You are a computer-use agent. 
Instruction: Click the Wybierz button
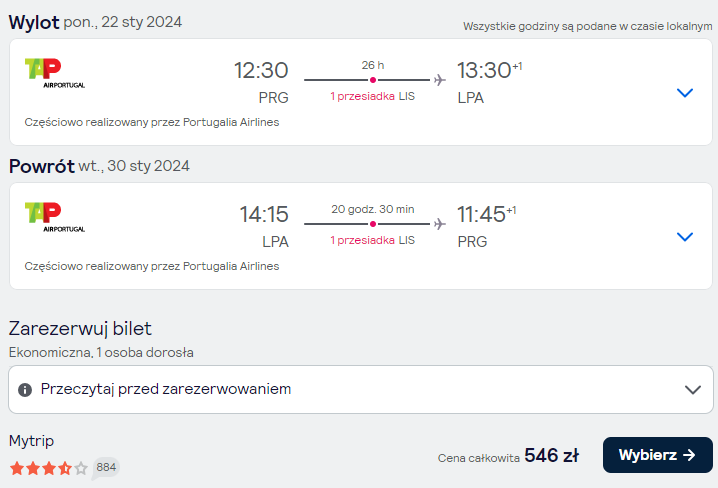pyautogui.click(x=658, y=455)
